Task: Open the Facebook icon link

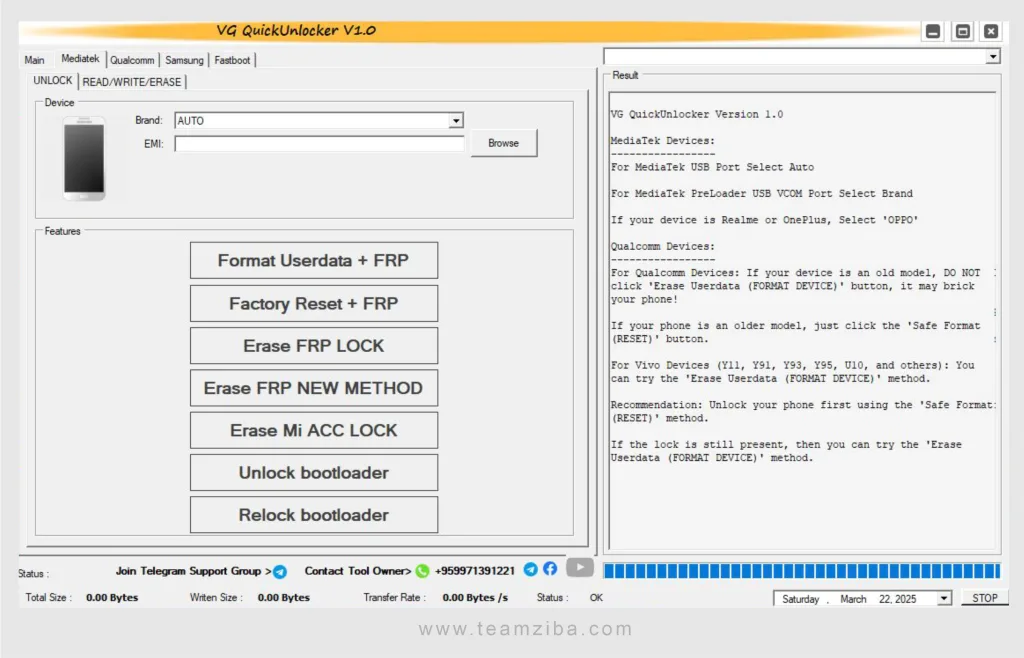Action: click(x=550, y=569)
